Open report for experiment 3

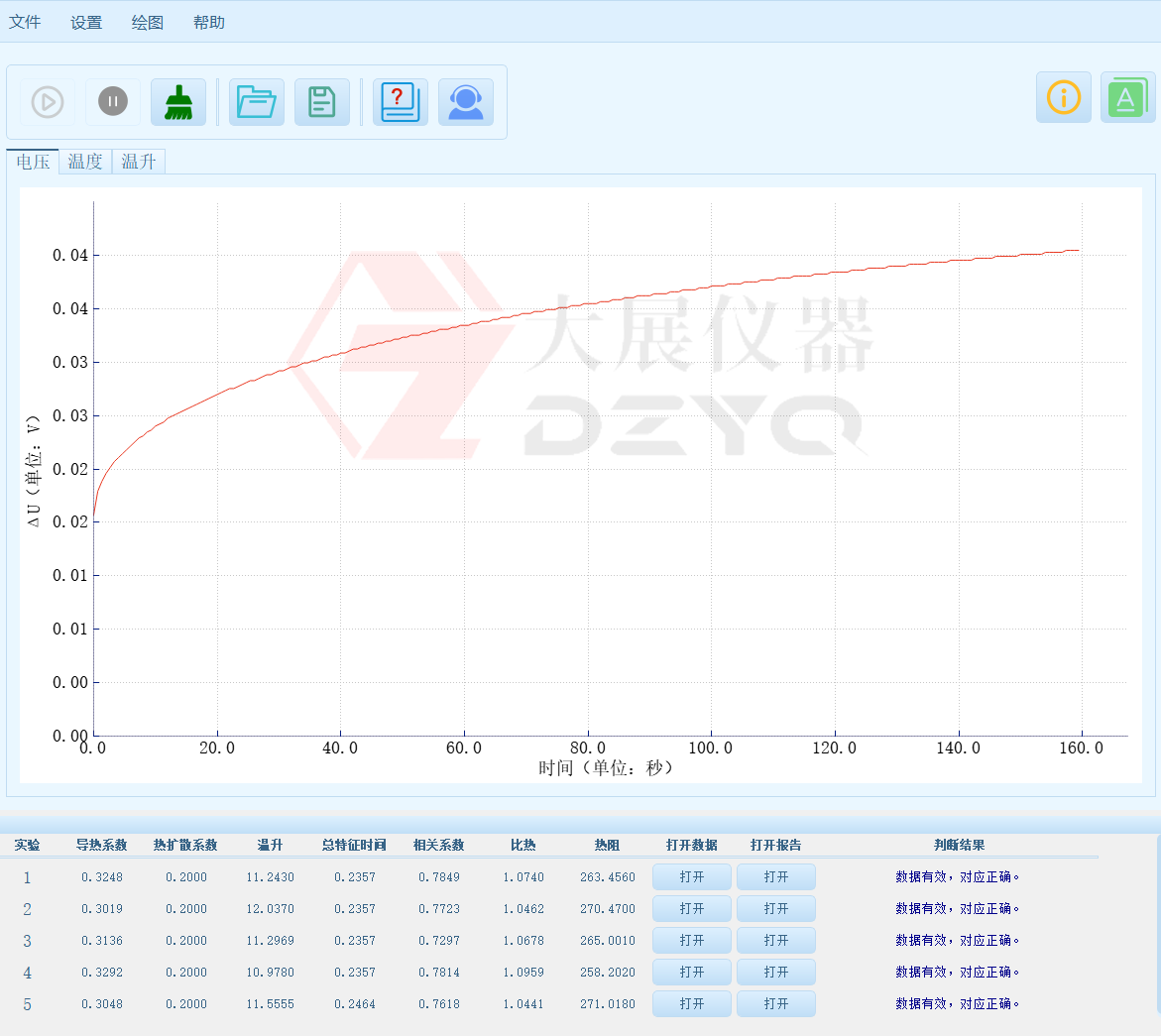coord(776,941)
